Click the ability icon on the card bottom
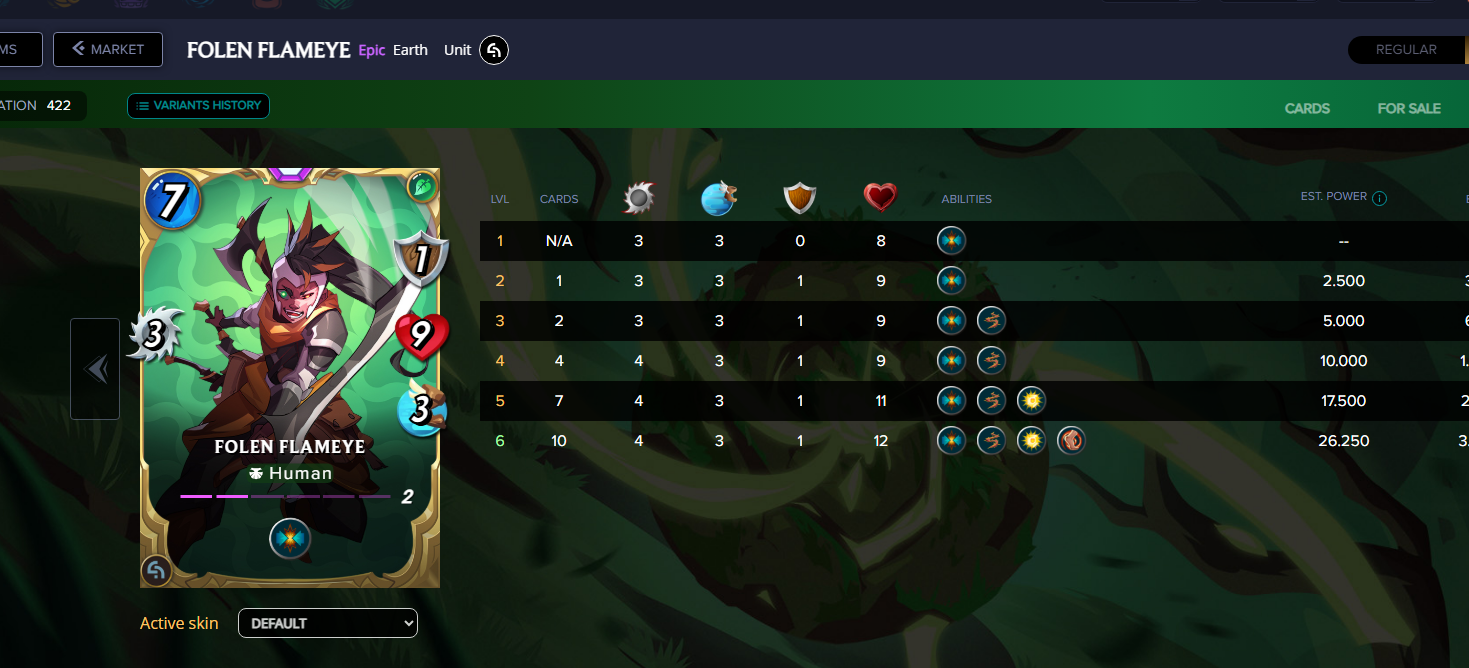The image size is (1469, 668). pos(290,540)
